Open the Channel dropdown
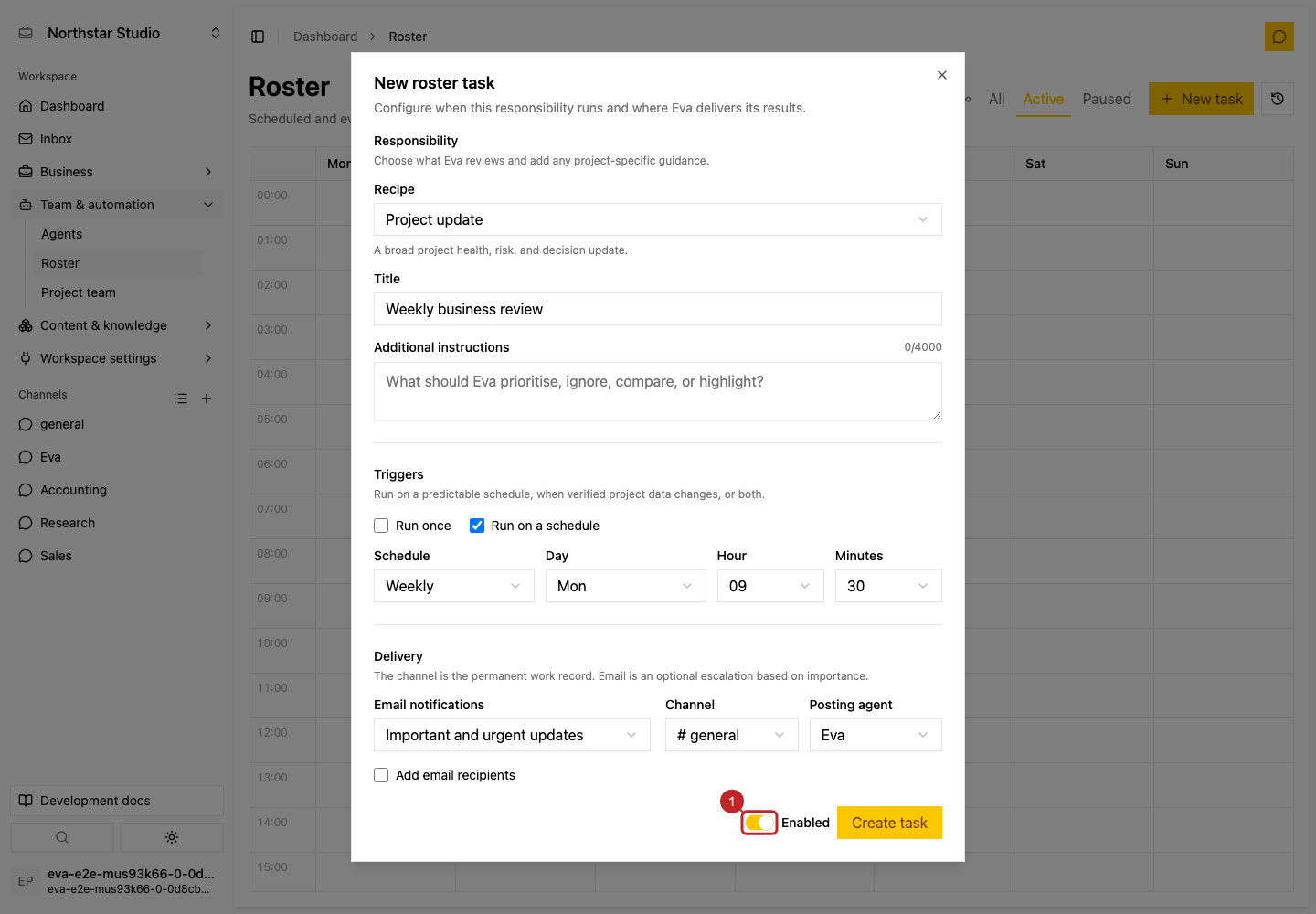The height and width of the screenshot is (914, 1316). click(732, 735)
